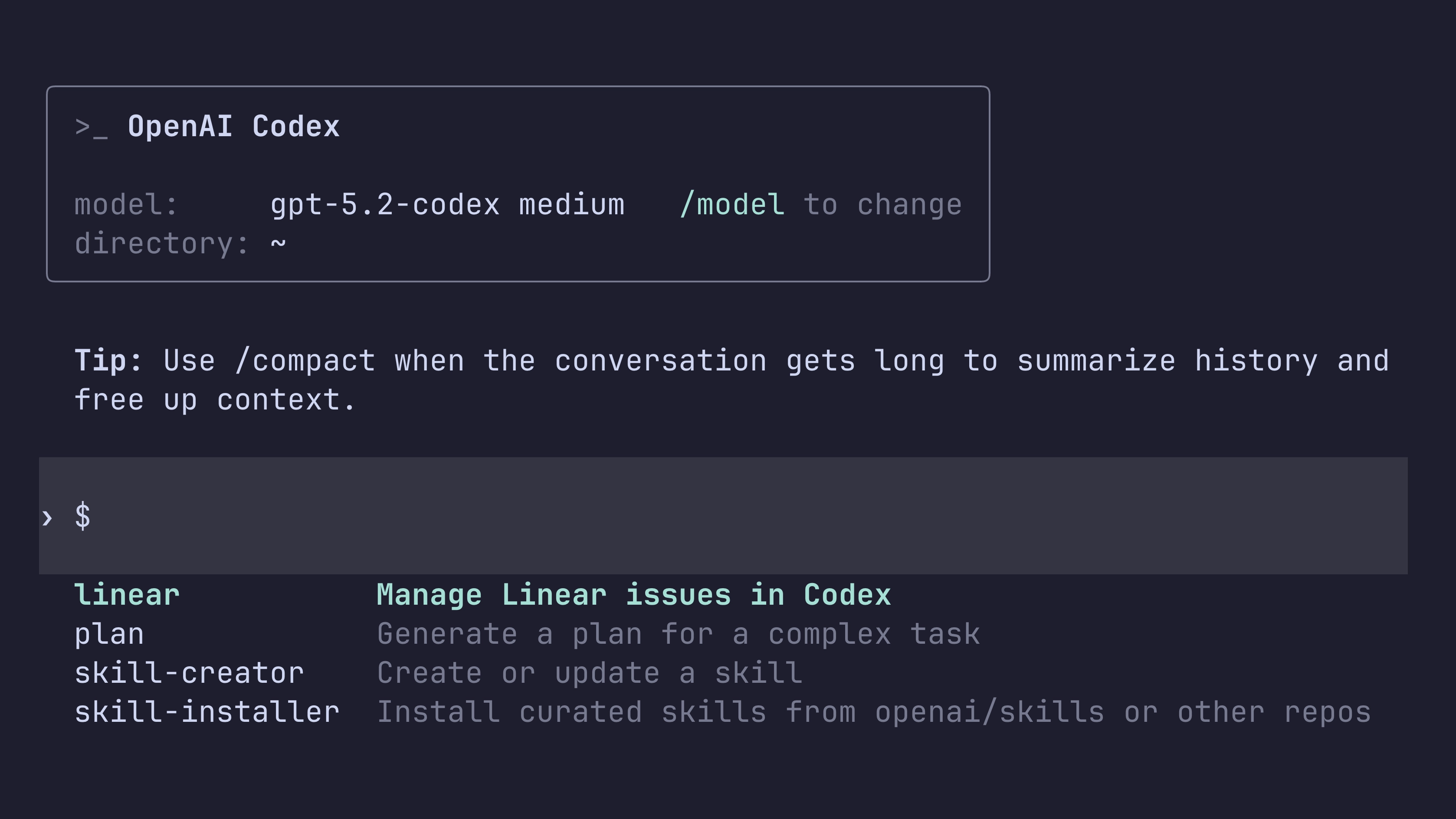Focus the empty prompt input area
This screenshot has width=1456, height=819.
pos(735,516)
